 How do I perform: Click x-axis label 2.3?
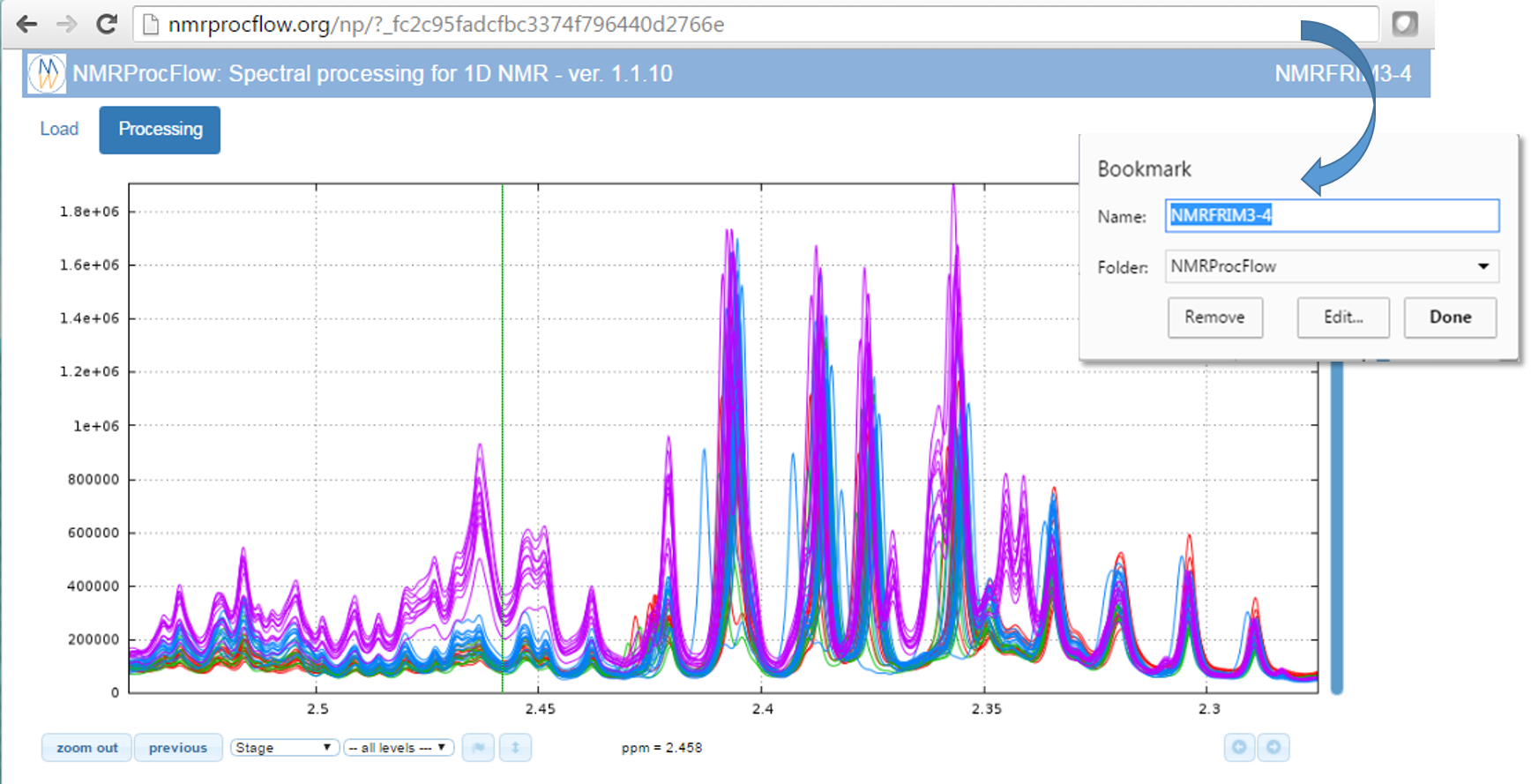pos(1209,709)
